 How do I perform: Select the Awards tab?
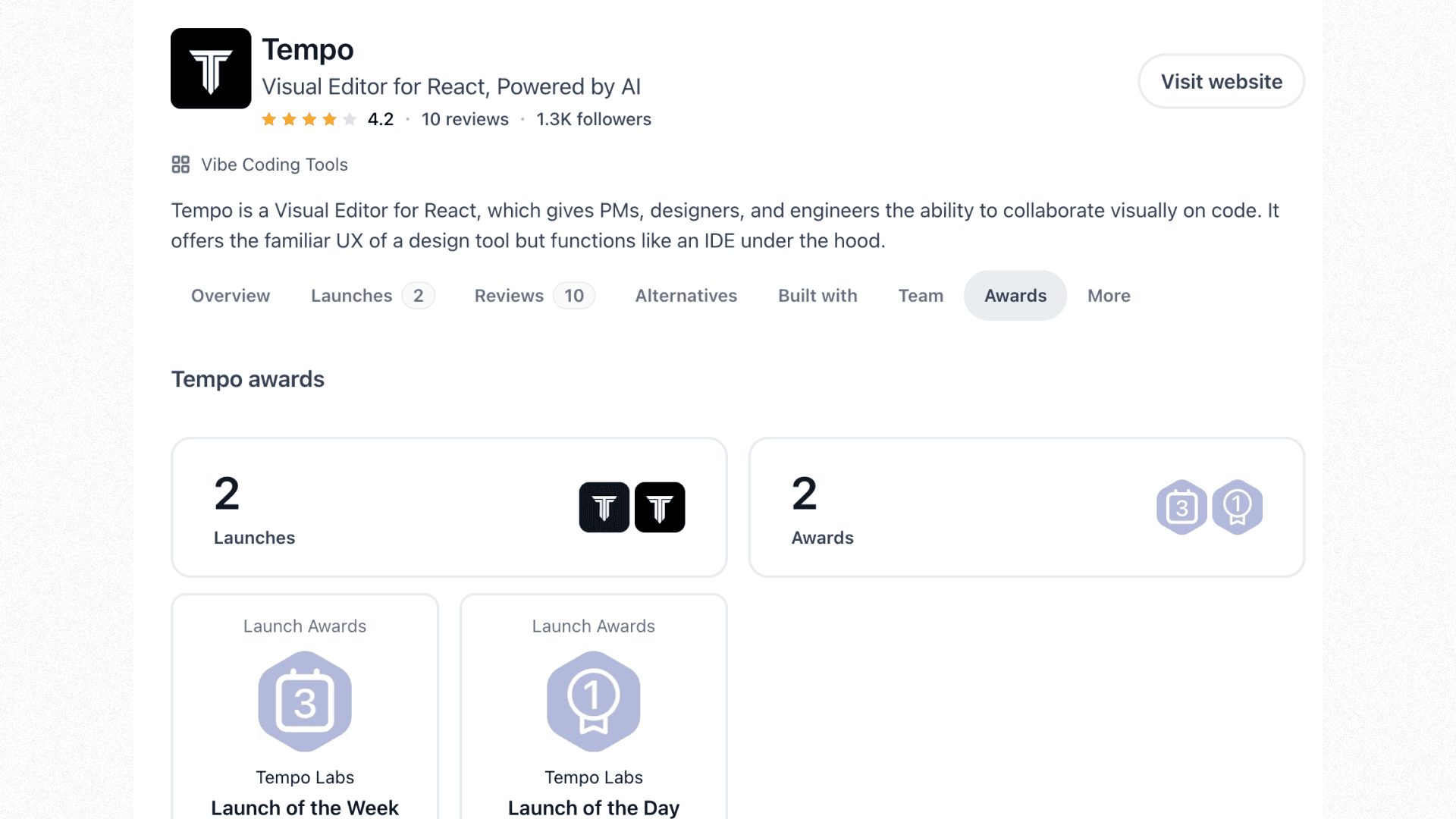(1015, 296)
